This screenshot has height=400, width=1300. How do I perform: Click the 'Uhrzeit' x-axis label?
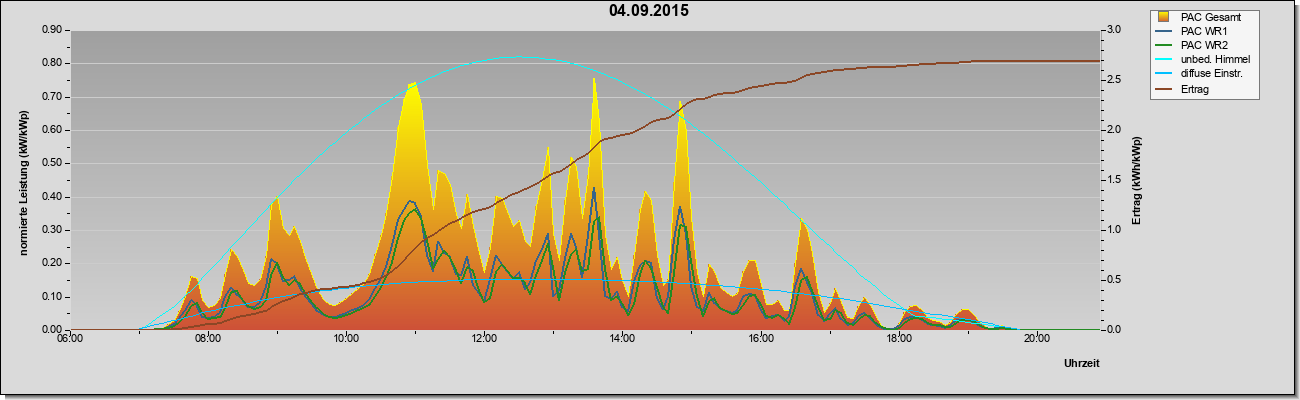[1081, 365]
